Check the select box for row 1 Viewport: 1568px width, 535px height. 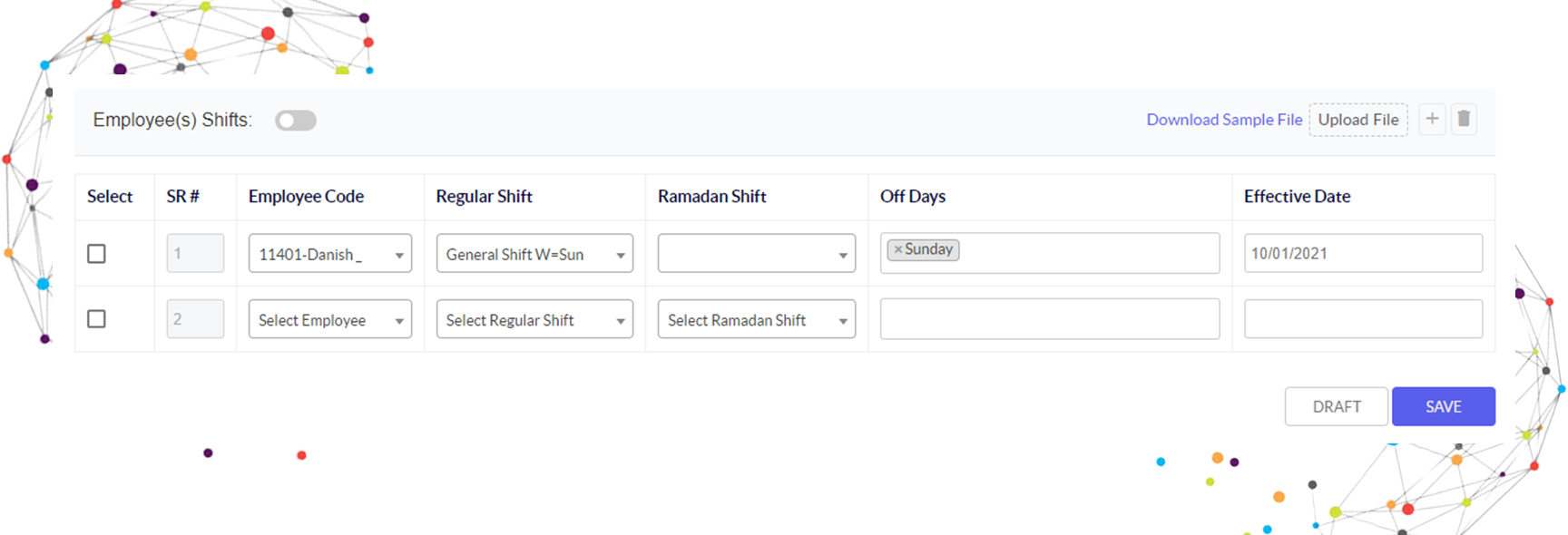(96, 254)
